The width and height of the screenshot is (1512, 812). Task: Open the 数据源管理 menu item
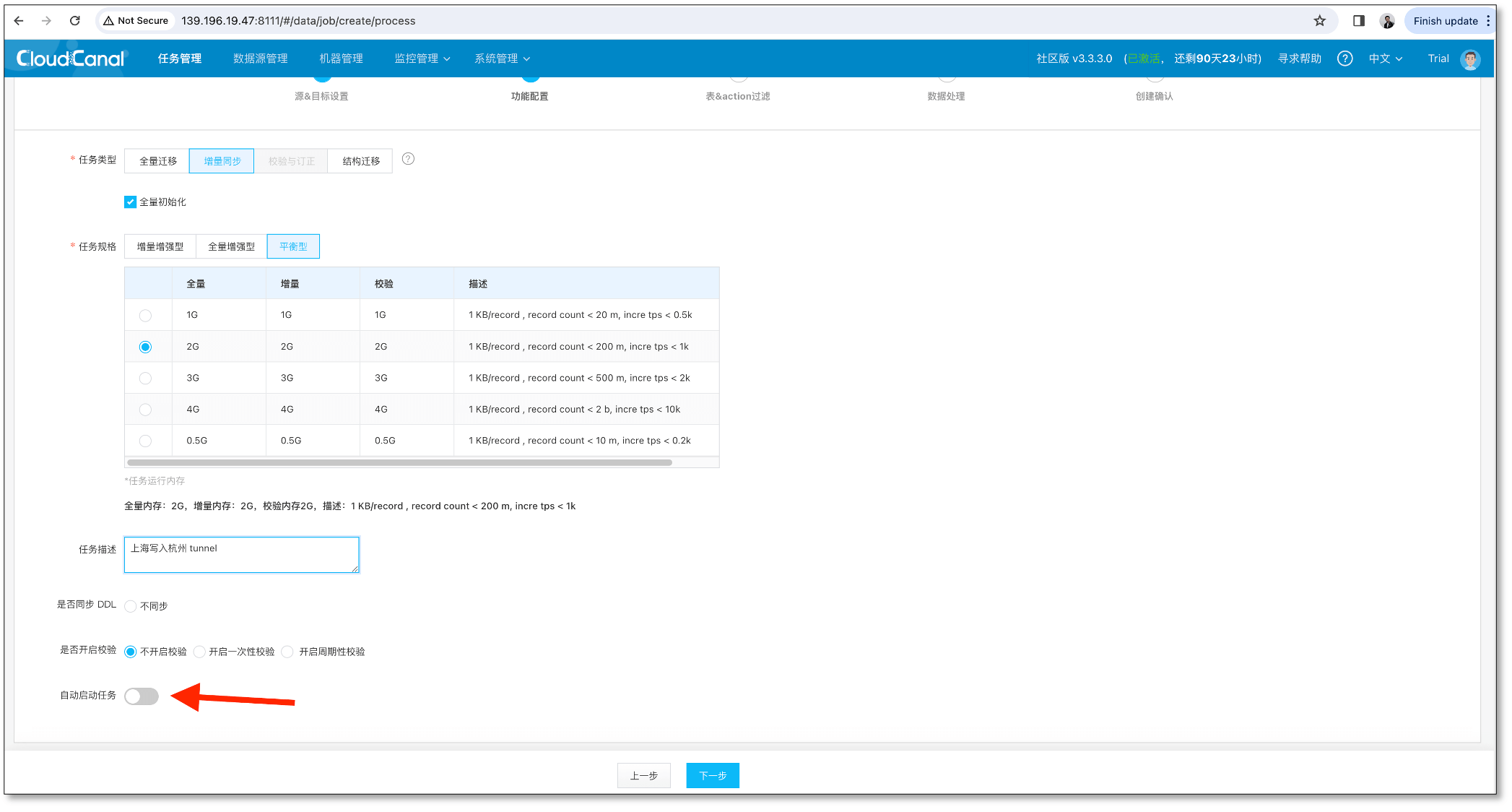[260, 59]
